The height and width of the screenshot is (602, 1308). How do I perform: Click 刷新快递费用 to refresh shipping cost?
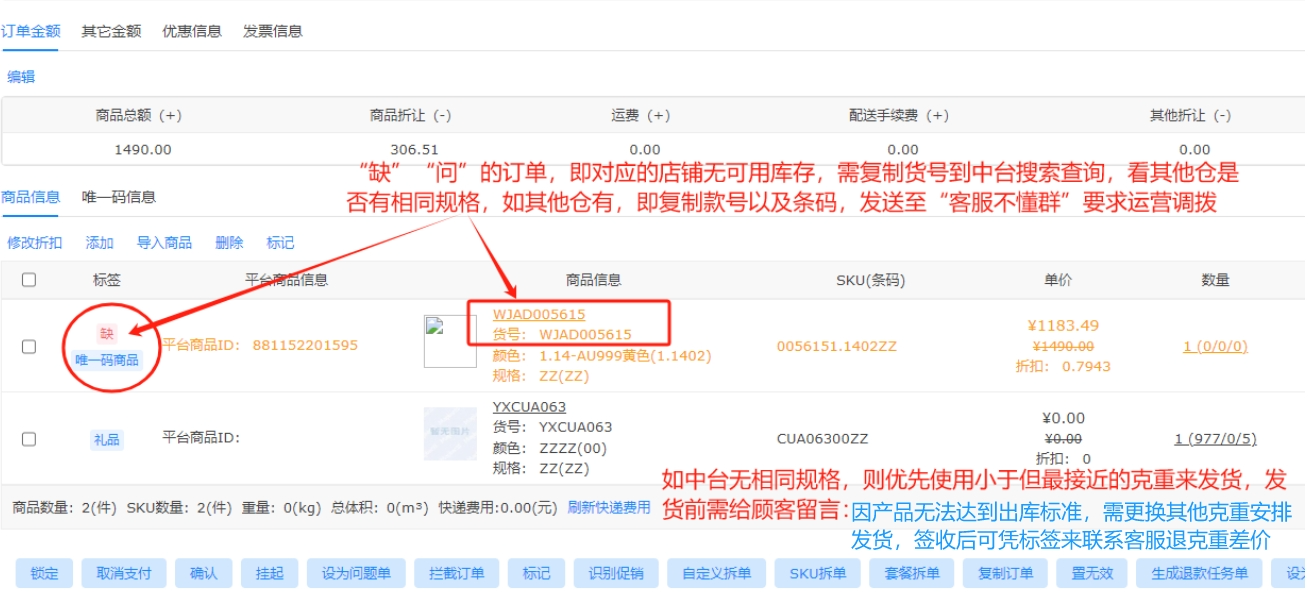point(609,508)
